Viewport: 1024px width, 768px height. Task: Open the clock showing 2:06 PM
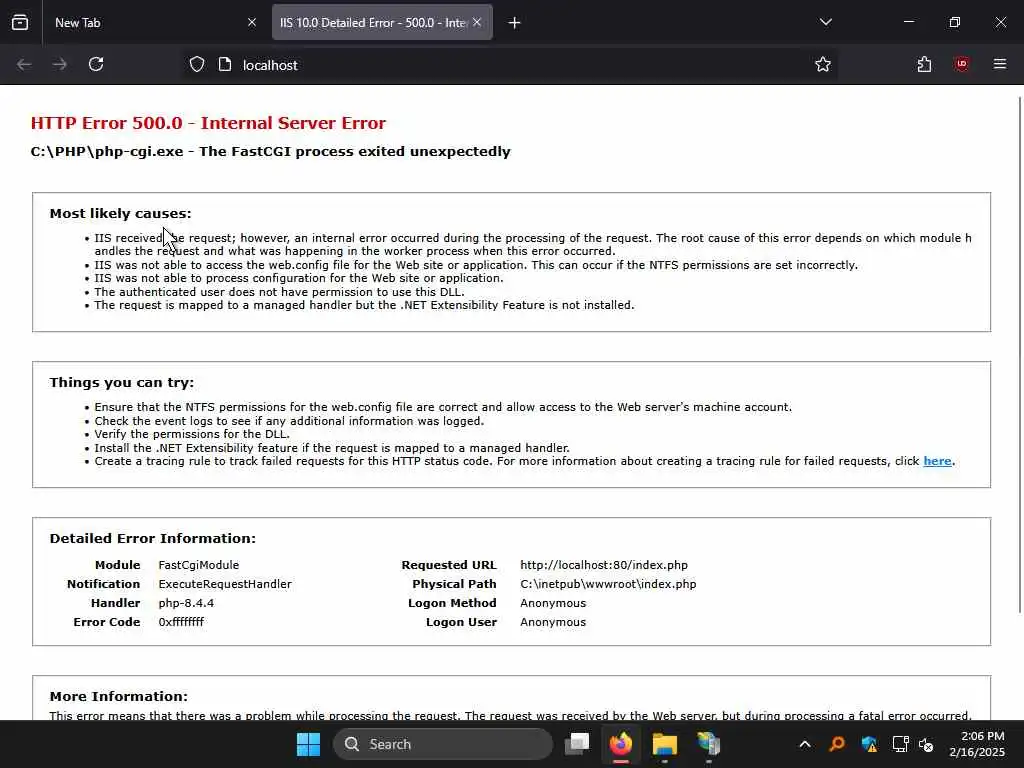coord(977,744)
